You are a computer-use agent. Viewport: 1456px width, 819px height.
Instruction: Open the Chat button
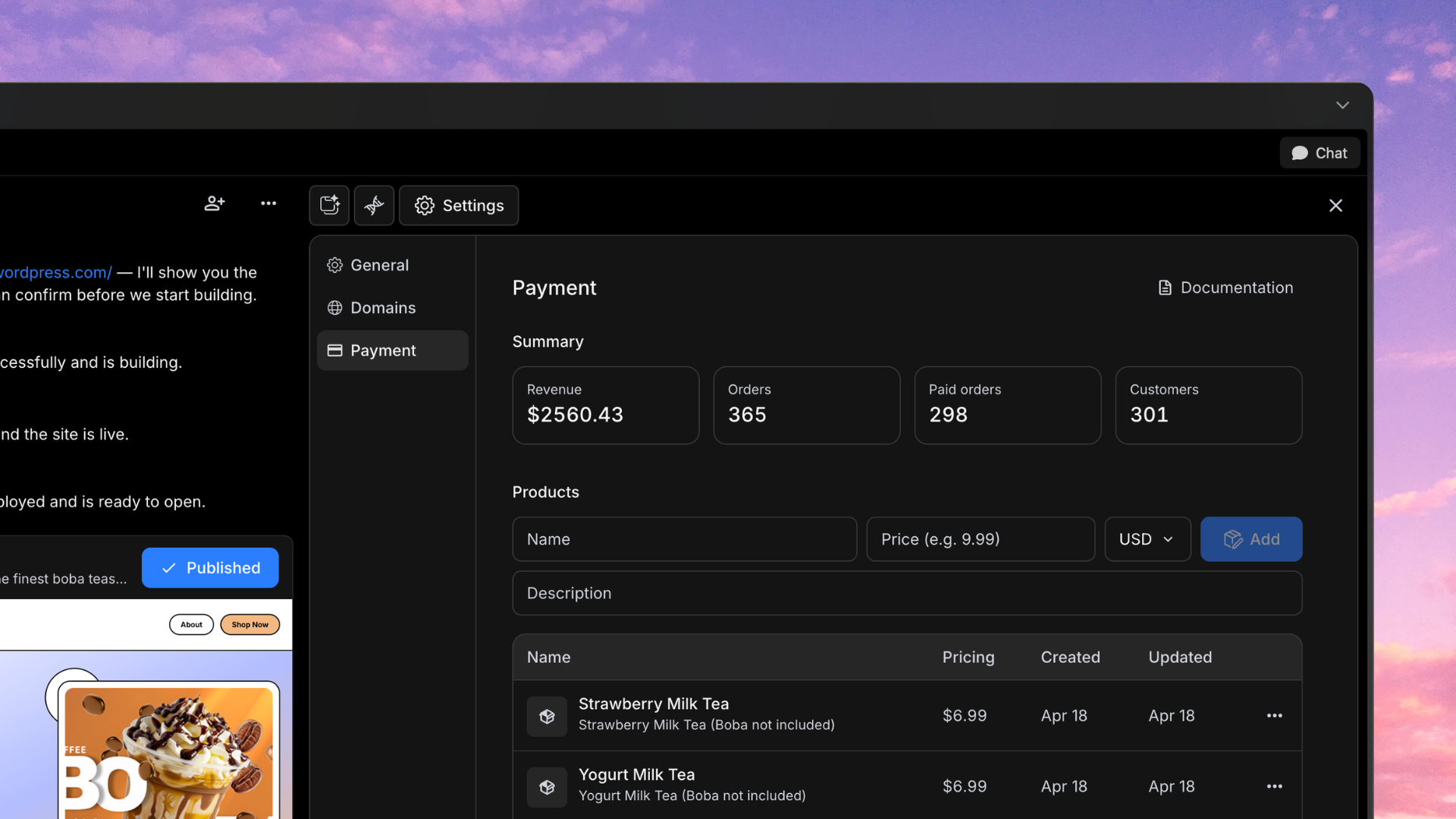tap(1319, 153)
